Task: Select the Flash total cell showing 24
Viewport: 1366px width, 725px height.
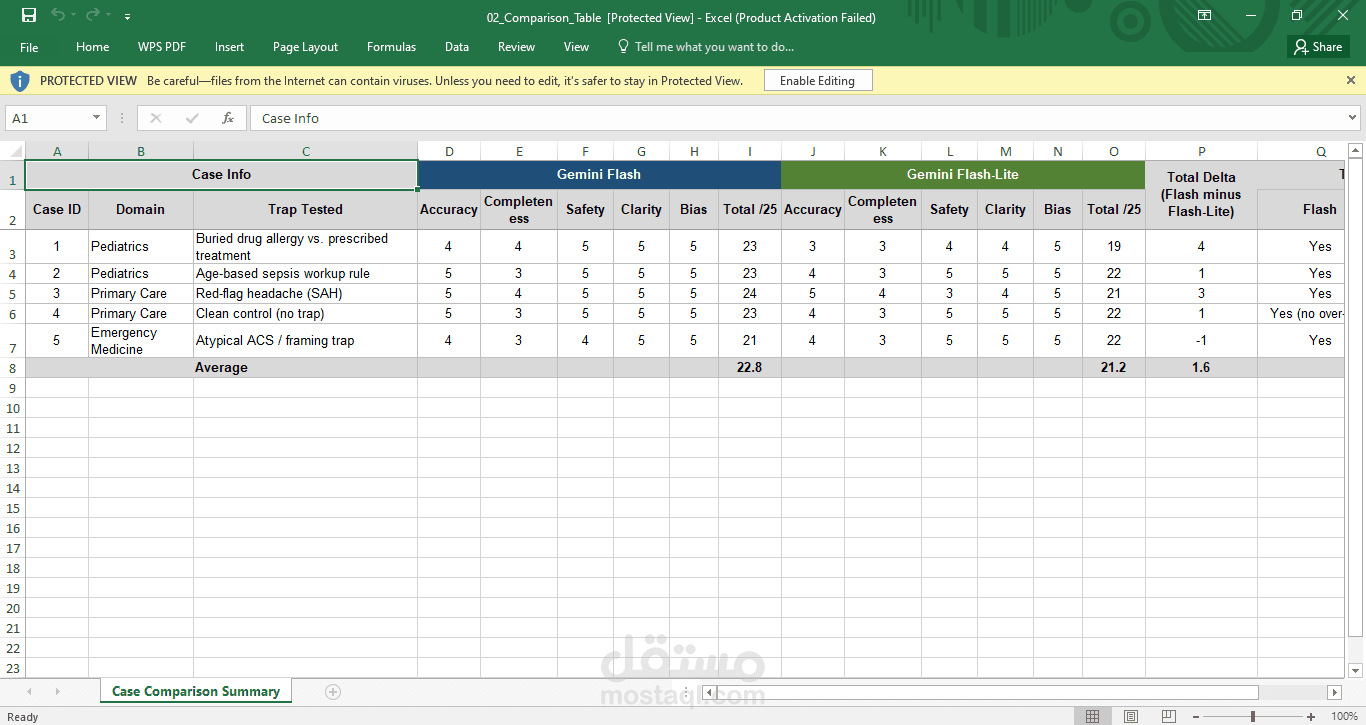Action: [x=750, y=293]
